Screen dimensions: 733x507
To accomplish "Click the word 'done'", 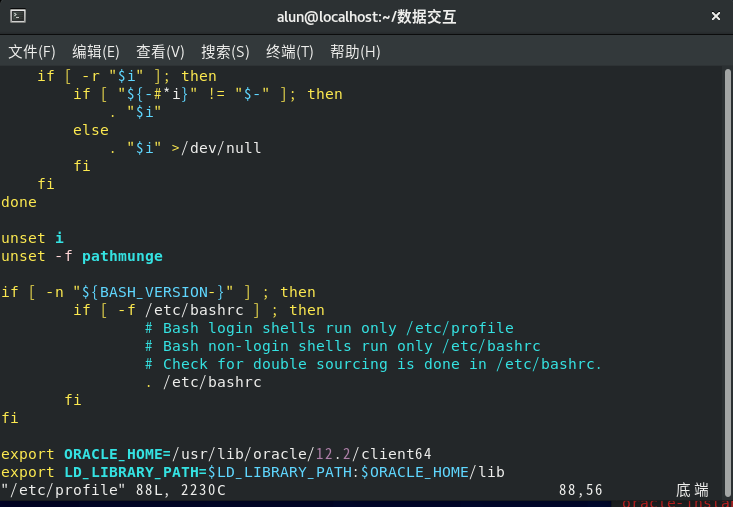I will click(19, 202).
